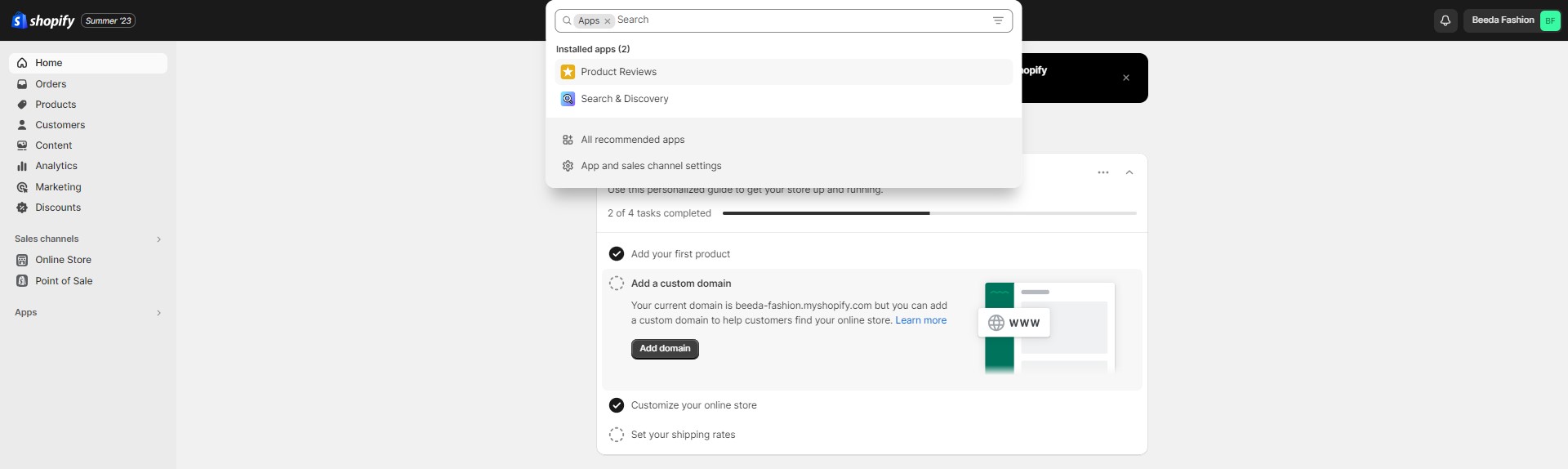Click the Analytics bar chart icon
This screenshot has height=469, width=1568.
click(22, 166)
